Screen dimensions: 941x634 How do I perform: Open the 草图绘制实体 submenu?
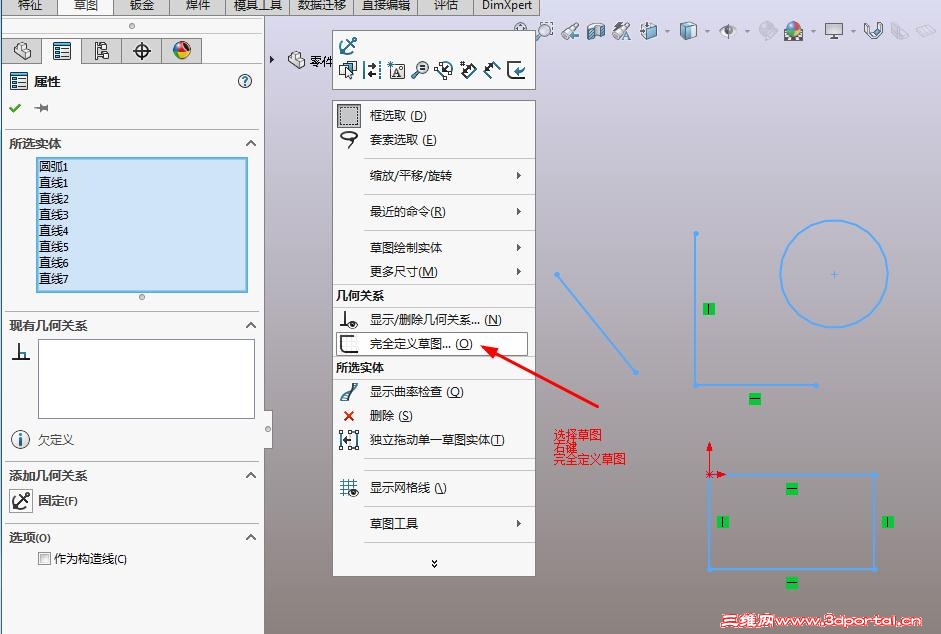[434, 247]
